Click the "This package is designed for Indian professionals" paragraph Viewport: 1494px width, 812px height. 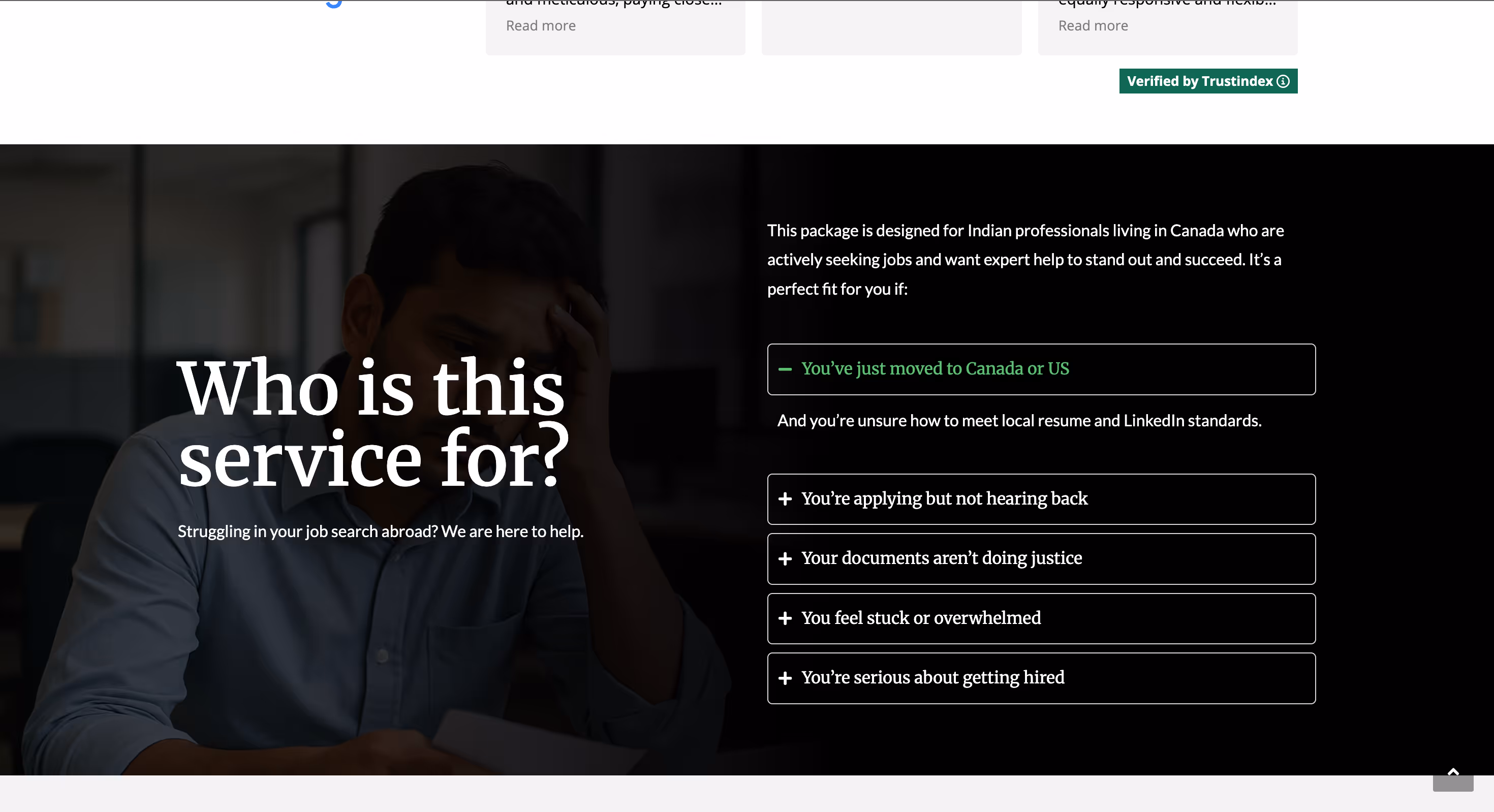[x=1025, y=259]
